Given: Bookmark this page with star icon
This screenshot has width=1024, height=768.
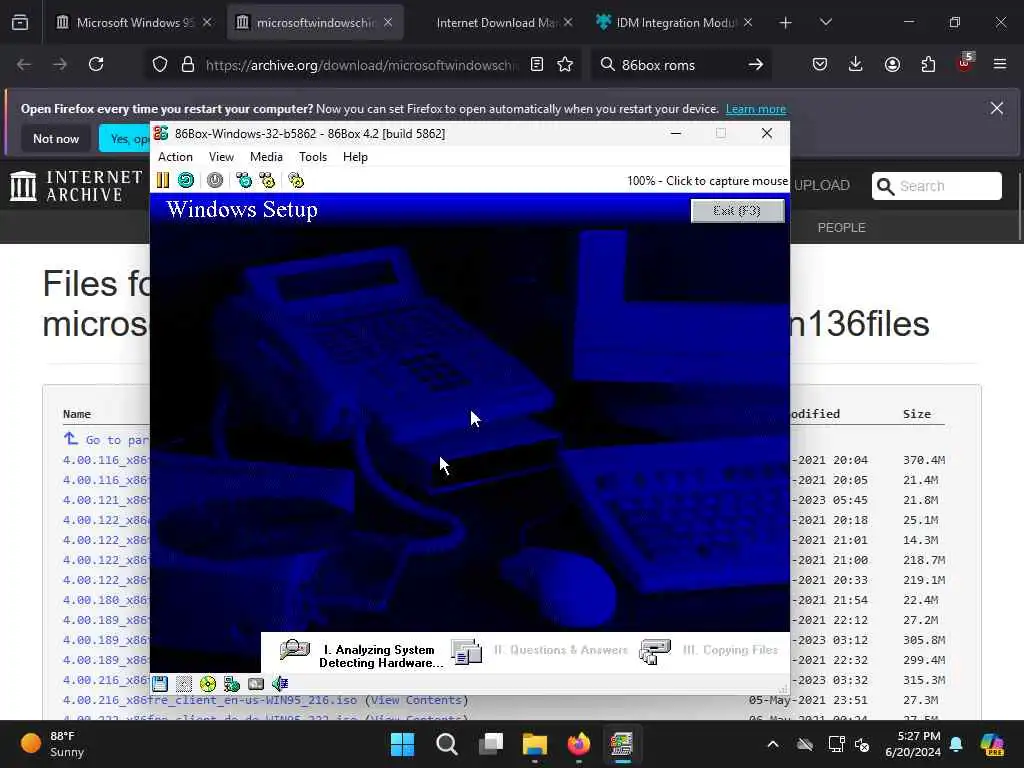Looking at the screenshot, I should tap(566, 65).
